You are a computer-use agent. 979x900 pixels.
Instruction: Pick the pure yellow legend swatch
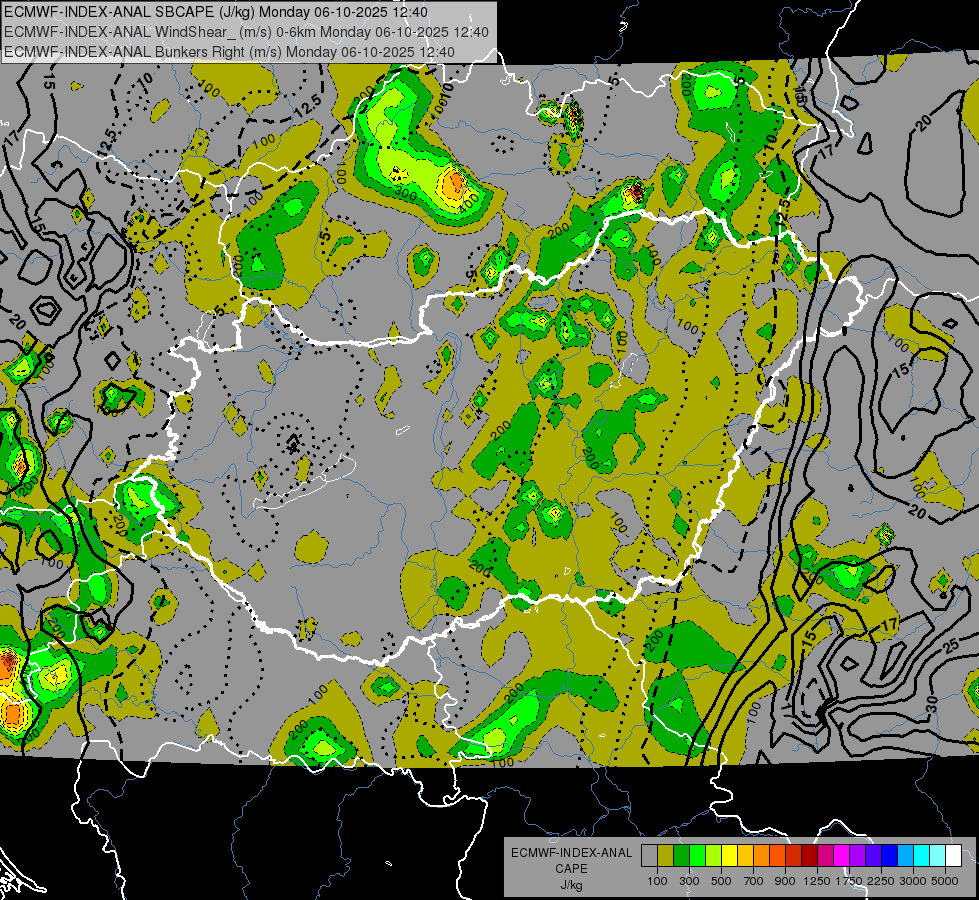point(729,856)
